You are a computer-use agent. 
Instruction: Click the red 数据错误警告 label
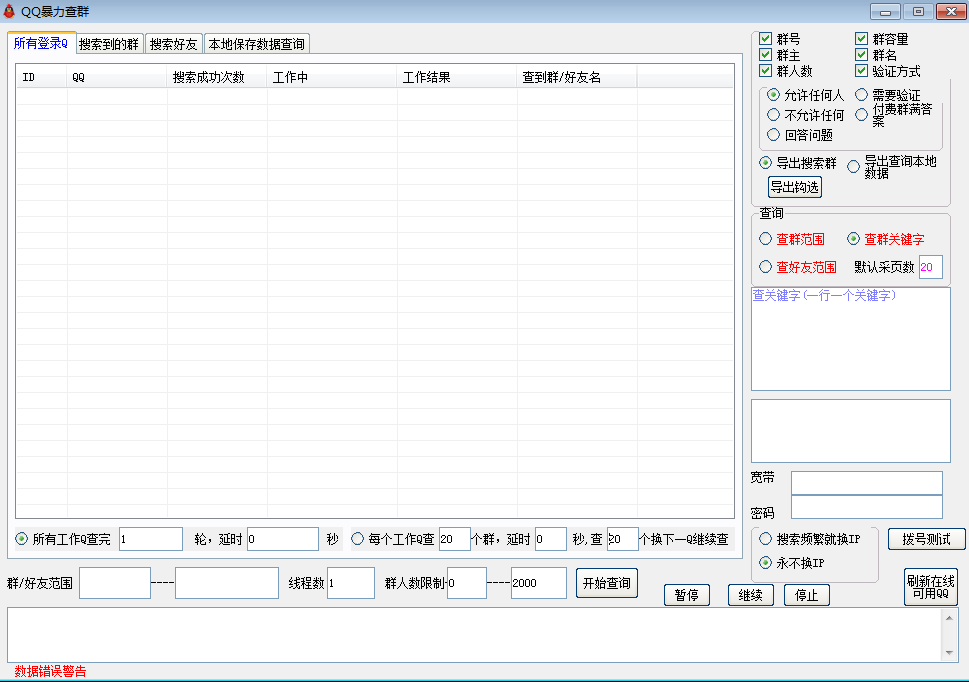tap(51, 671)
